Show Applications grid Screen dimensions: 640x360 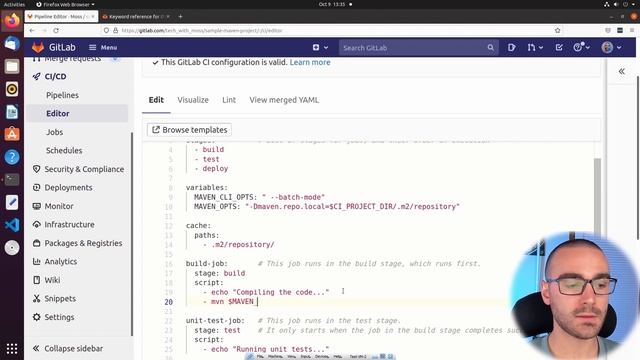(x=12, y=349)
